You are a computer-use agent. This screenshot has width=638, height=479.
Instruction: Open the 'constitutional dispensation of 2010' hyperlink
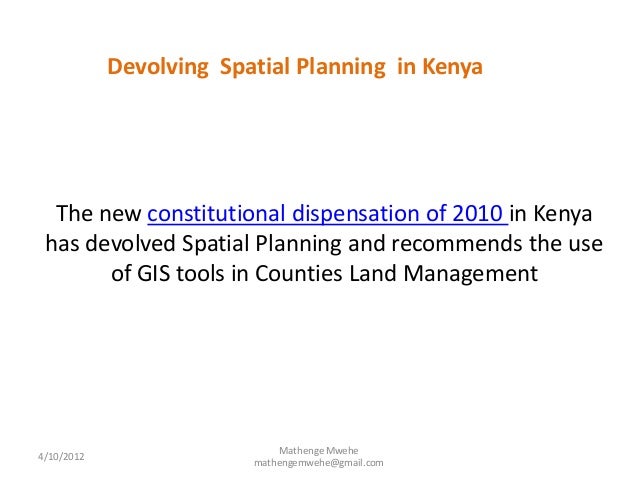(x=327, y=214)
